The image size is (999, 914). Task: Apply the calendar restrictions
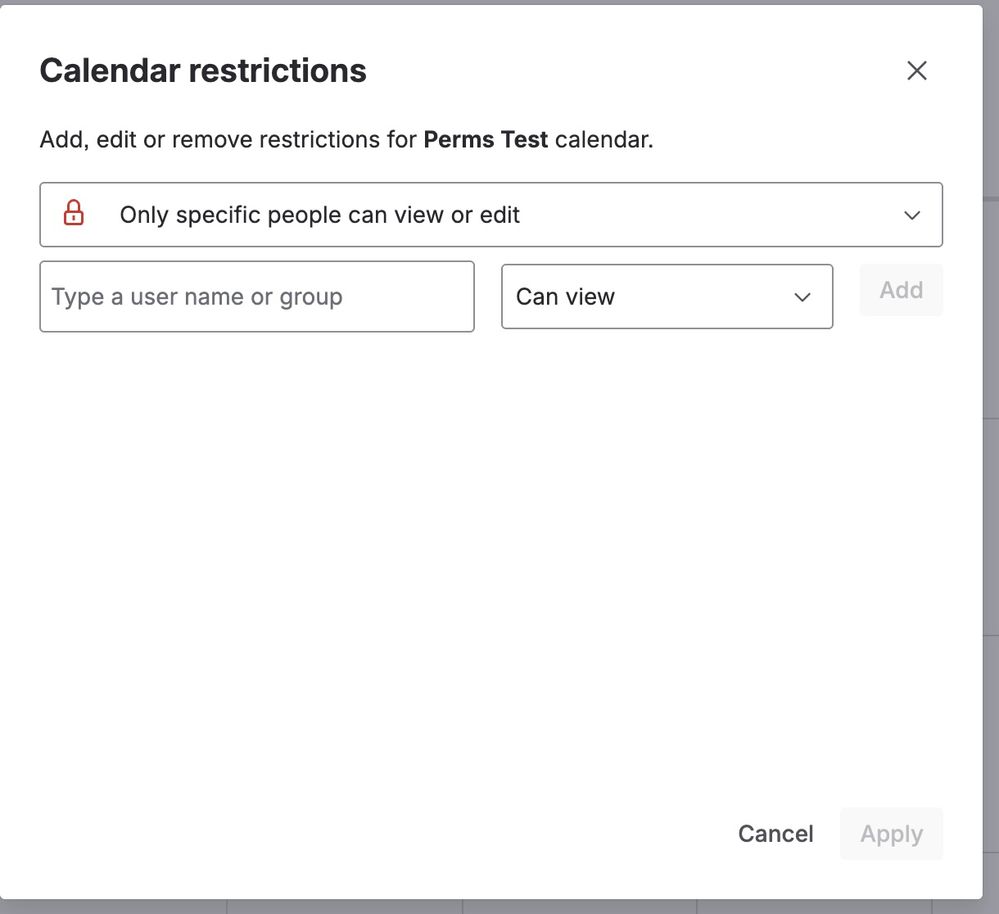click(x=891, y=834)
